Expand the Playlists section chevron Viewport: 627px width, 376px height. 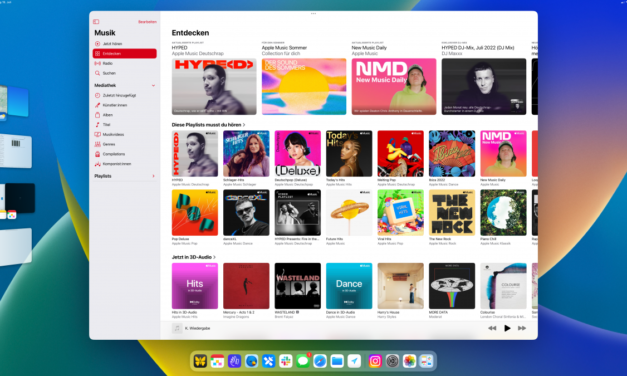[153, 176]
